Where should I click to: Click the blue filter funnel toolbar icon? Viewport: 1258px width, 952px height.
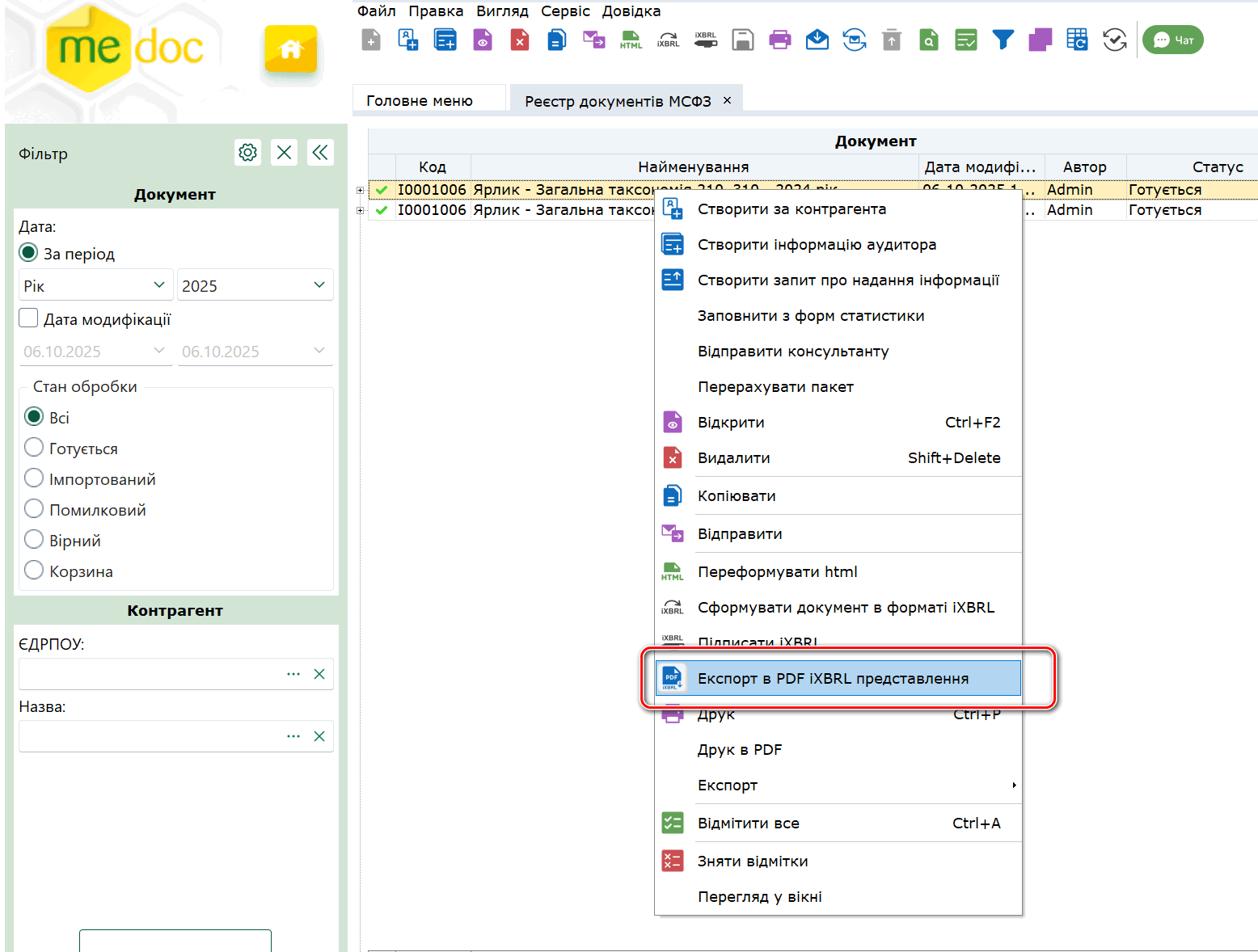pos(1003,40)
